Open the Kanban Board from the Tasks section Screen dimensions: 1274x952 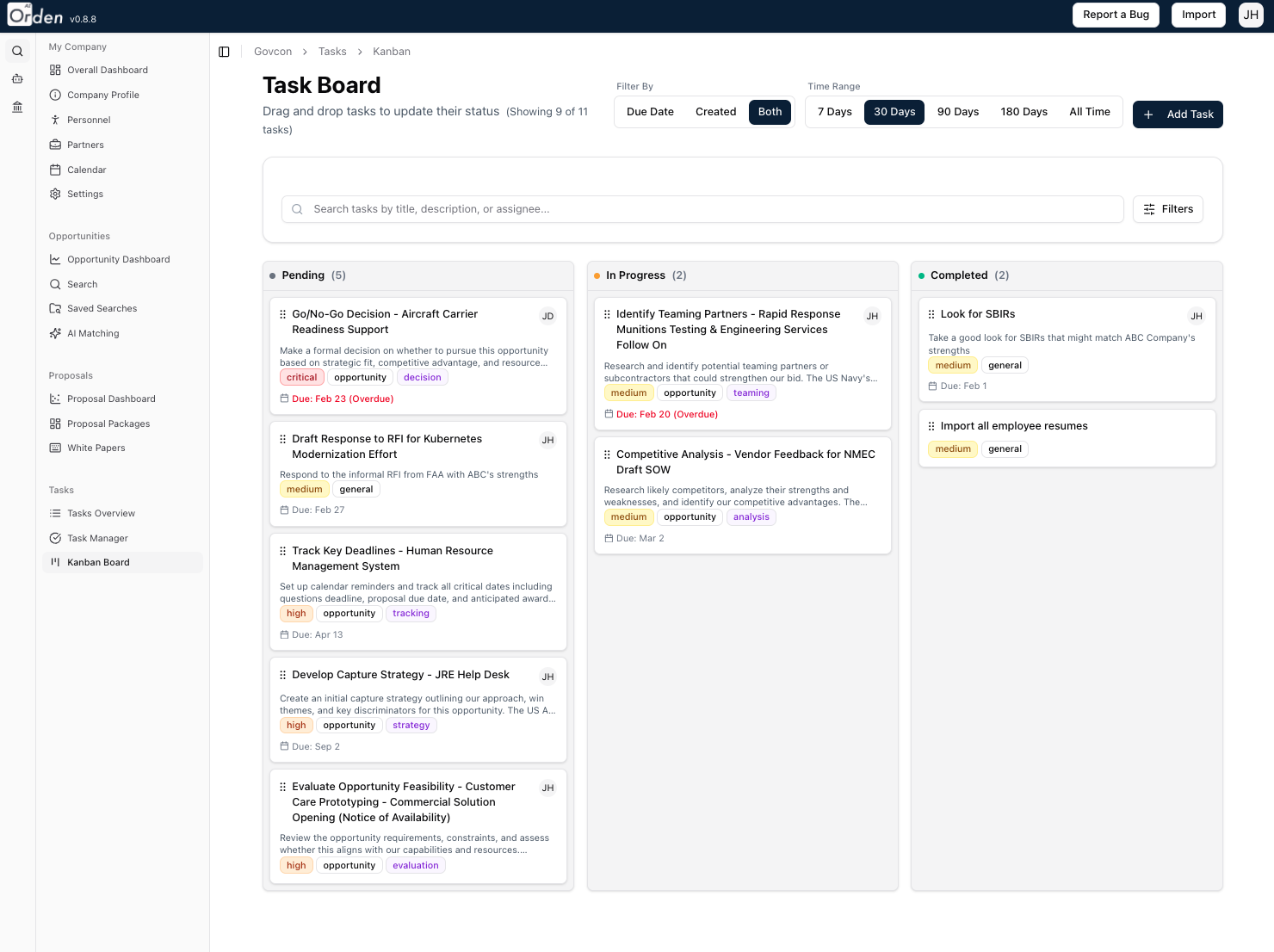click(x=97, y=562)
